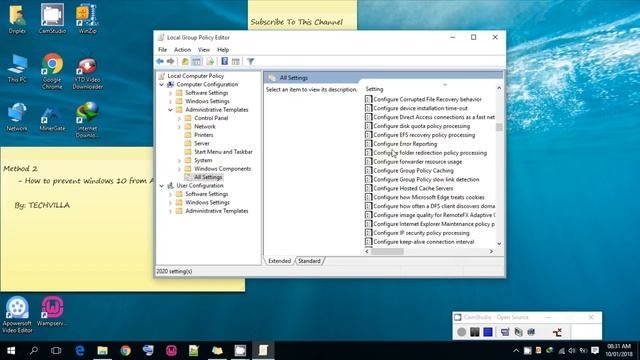Switch to the Standard tab

pos(309,261)
